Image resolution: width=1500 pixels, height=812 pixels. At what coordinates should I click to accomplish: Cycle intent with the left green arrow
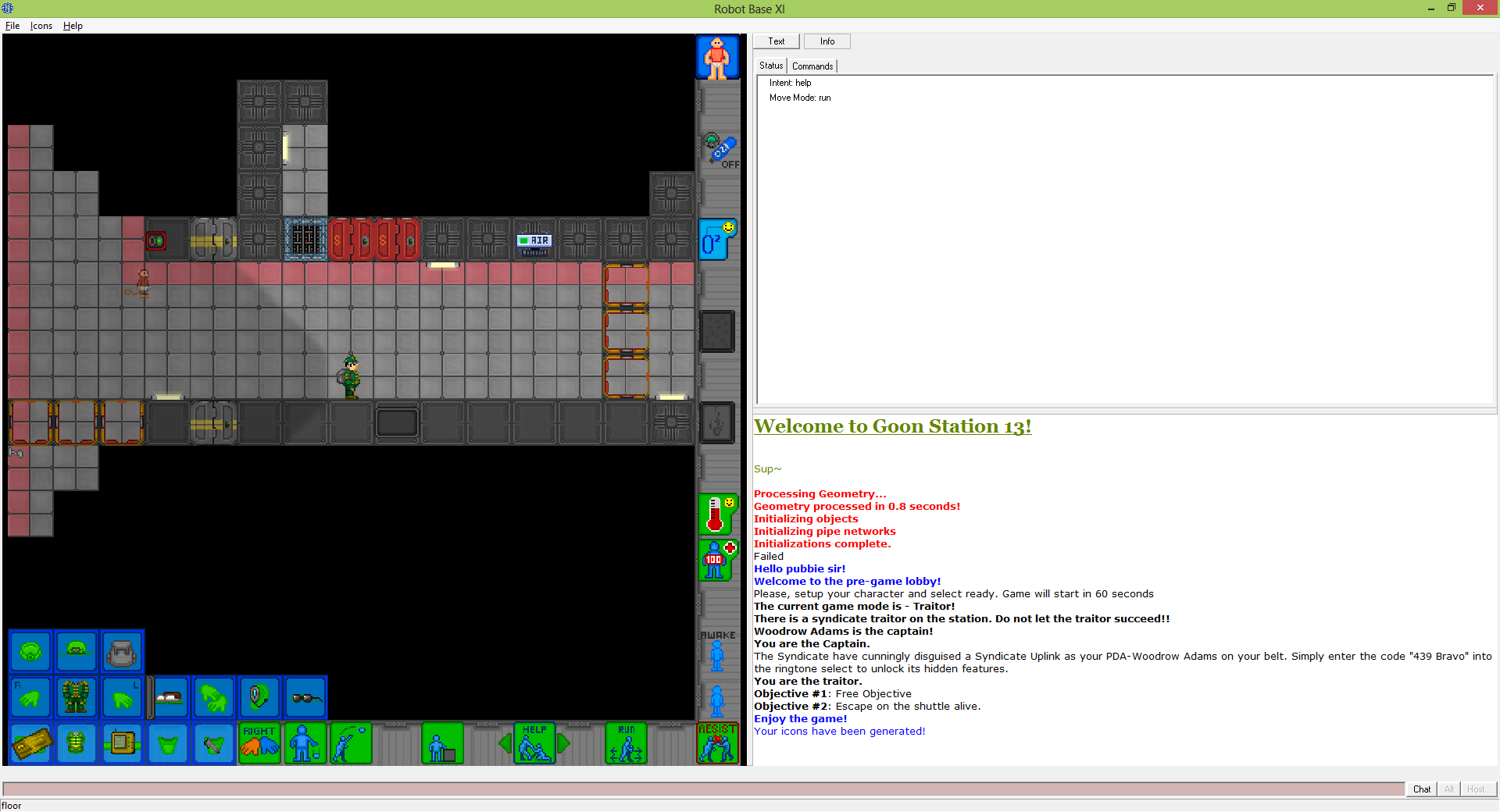(x=505, y=743)
